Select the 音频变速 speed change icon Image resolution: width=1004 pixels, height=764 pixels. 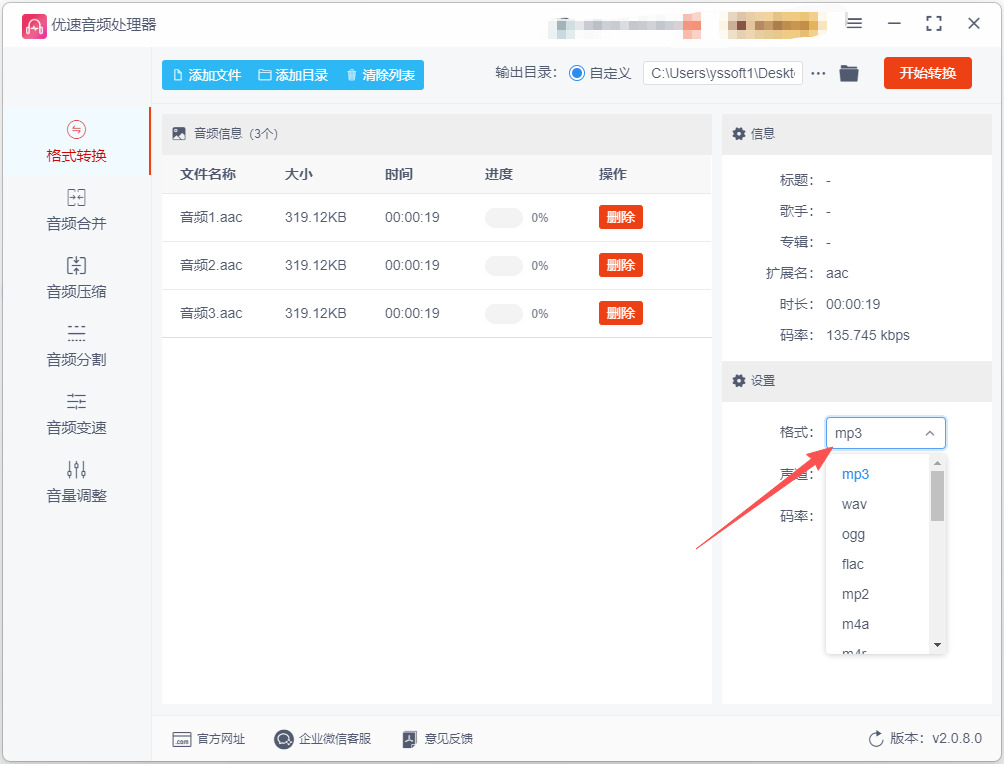tap(76, 402)
